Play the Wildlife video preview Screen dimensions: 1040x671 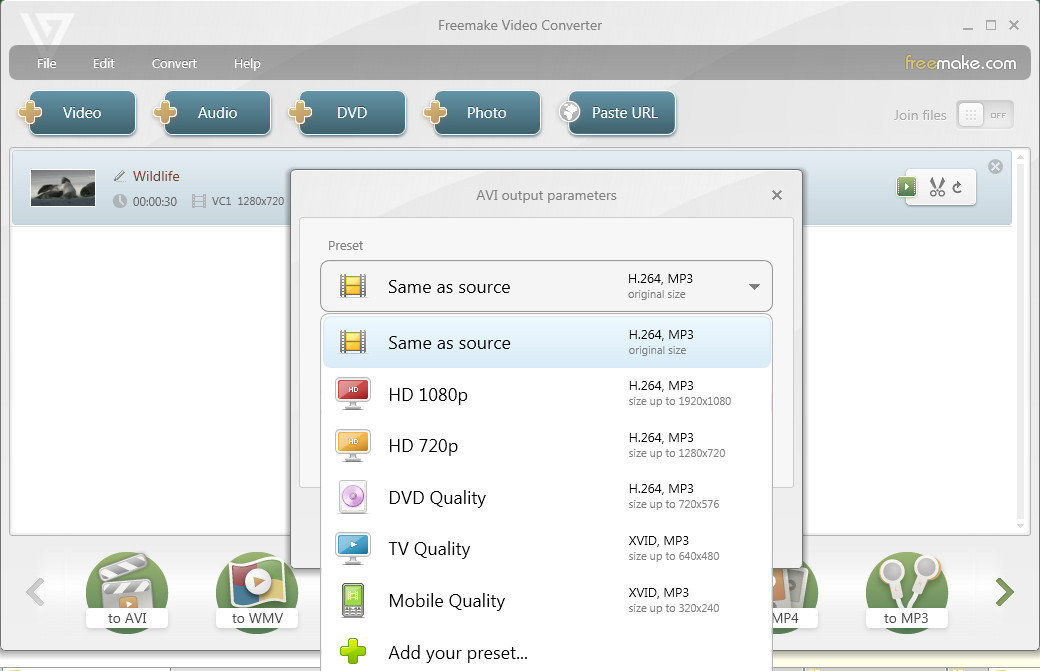[x=906, y=187]
